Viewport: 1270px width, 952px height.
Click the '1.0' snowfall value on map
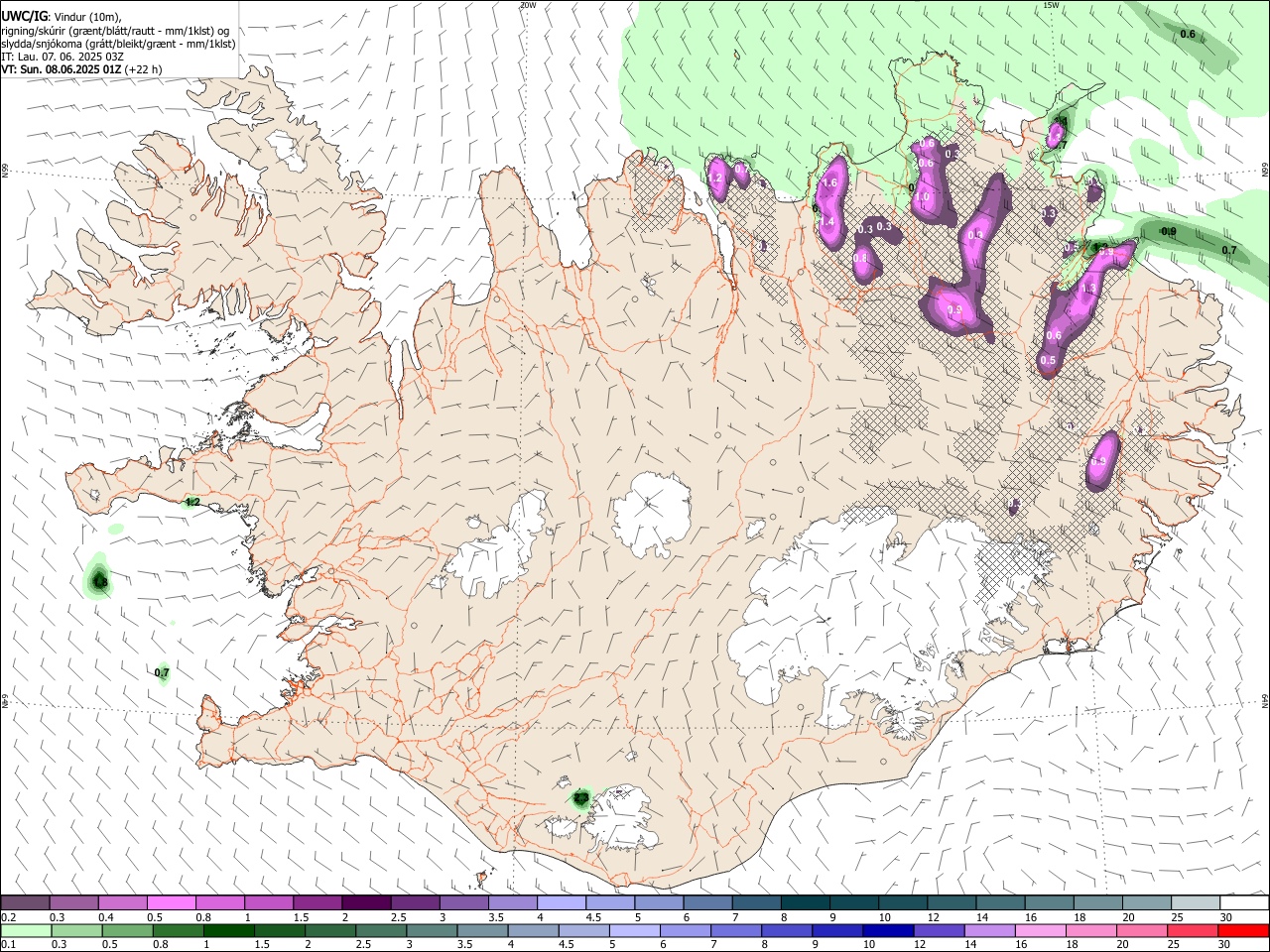coord(922,197)
